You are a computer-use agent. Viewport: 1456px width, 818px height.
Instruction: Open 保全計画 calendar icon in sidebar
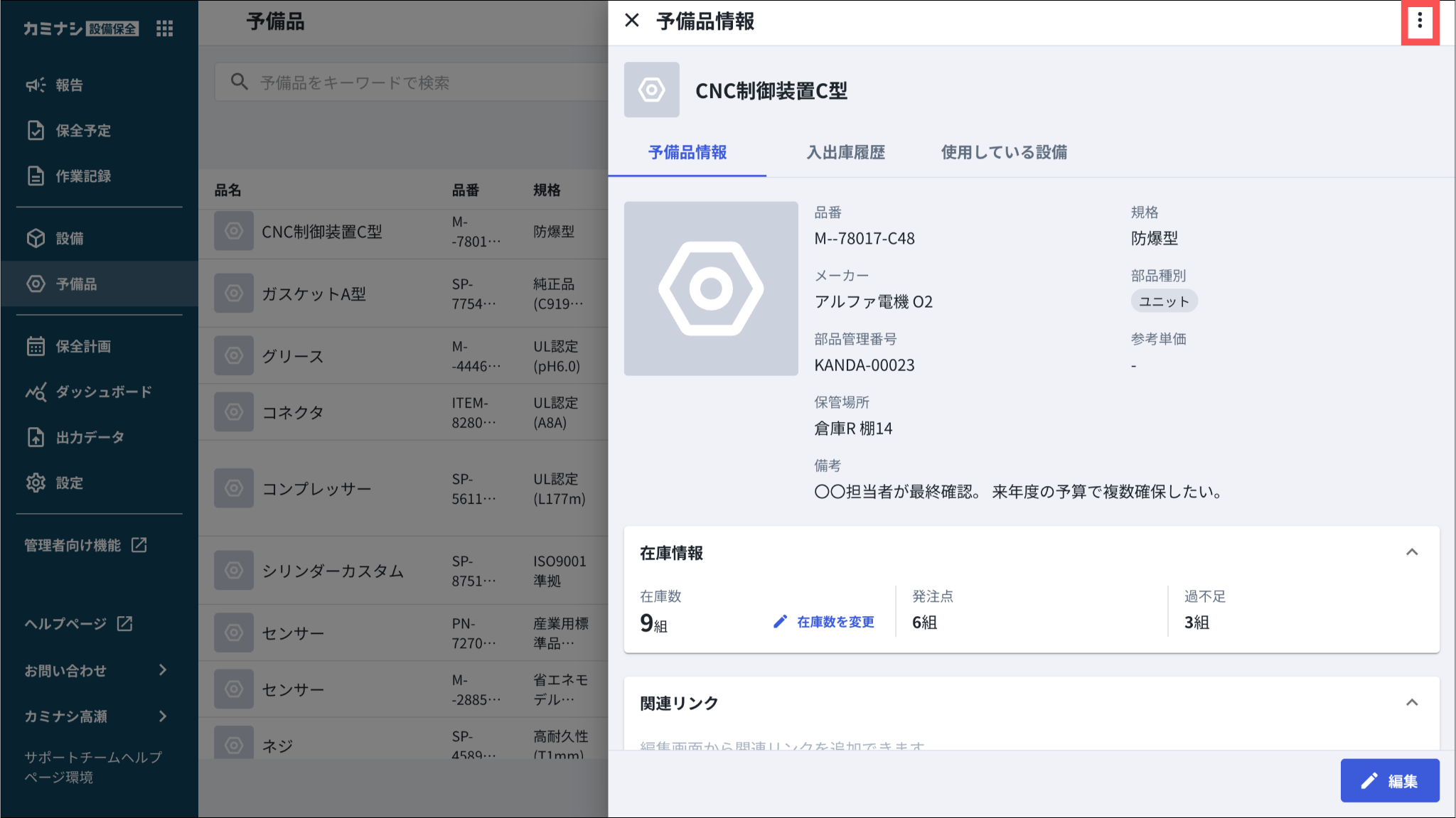36,347
